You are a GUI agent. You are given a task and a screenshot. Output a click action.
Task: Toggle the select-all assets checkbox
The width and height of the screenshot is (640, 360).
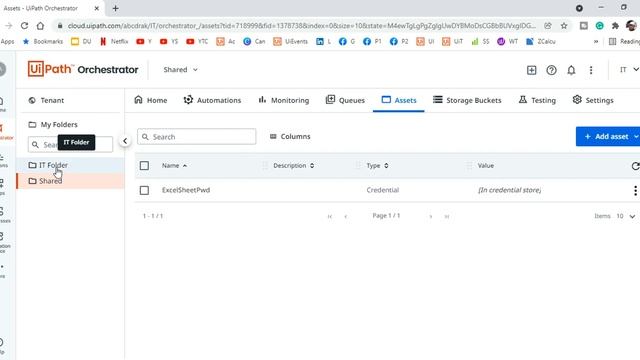click(144, 166)
